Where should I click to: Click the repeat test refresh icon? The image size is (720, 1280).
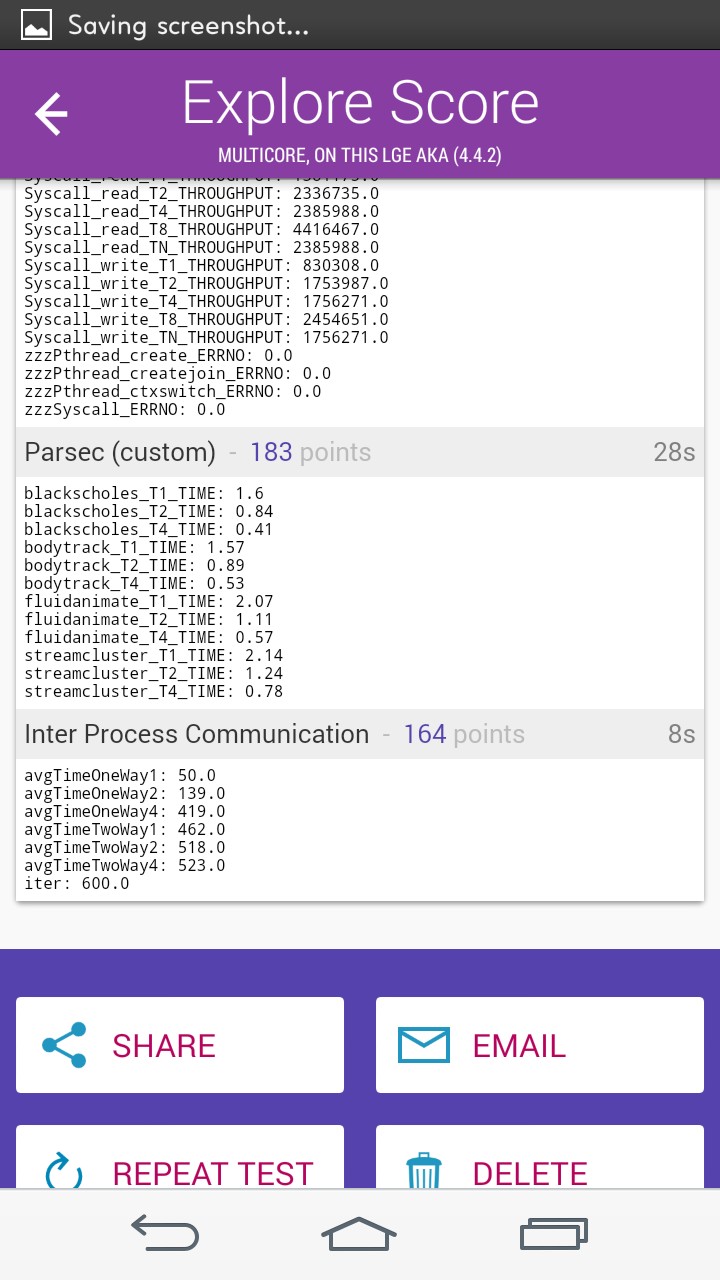coord(64,1171)
